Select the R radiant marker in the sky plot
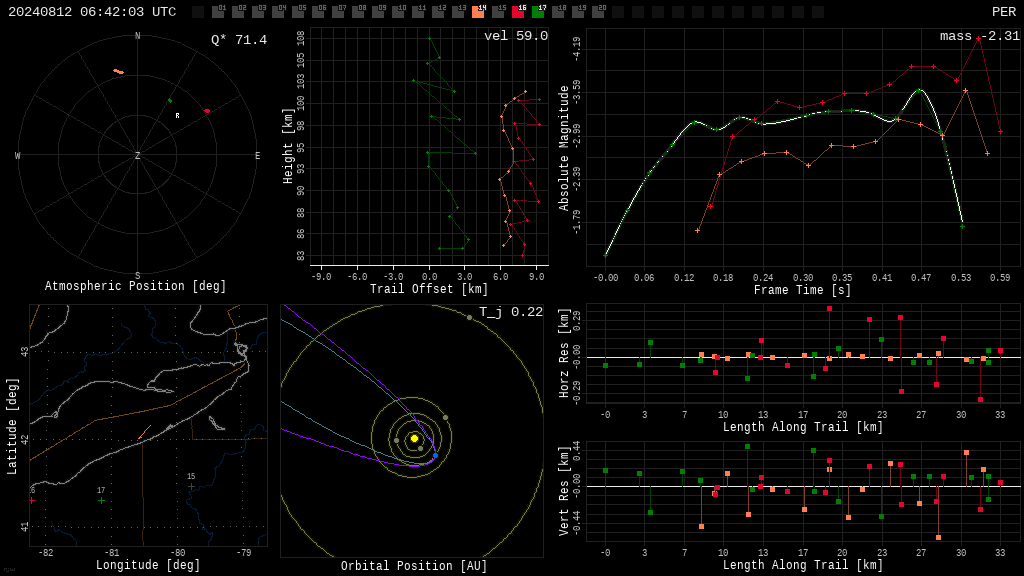Image resolution: width=1024 pixels, height=576 pixels. pyautogui.click(x=177, y=116)
